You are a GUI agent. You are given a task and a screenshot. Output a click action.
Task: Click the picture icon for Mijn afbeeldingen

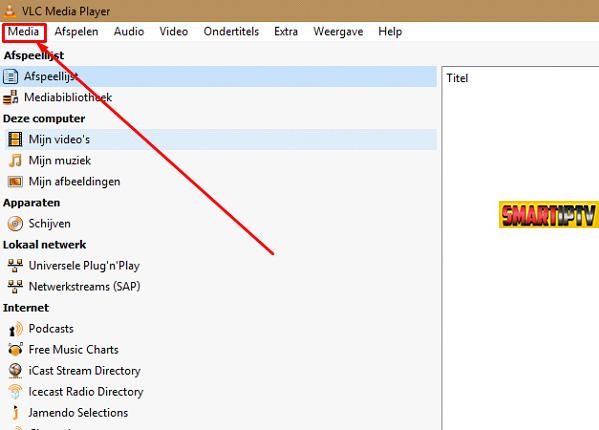[15, 181]
